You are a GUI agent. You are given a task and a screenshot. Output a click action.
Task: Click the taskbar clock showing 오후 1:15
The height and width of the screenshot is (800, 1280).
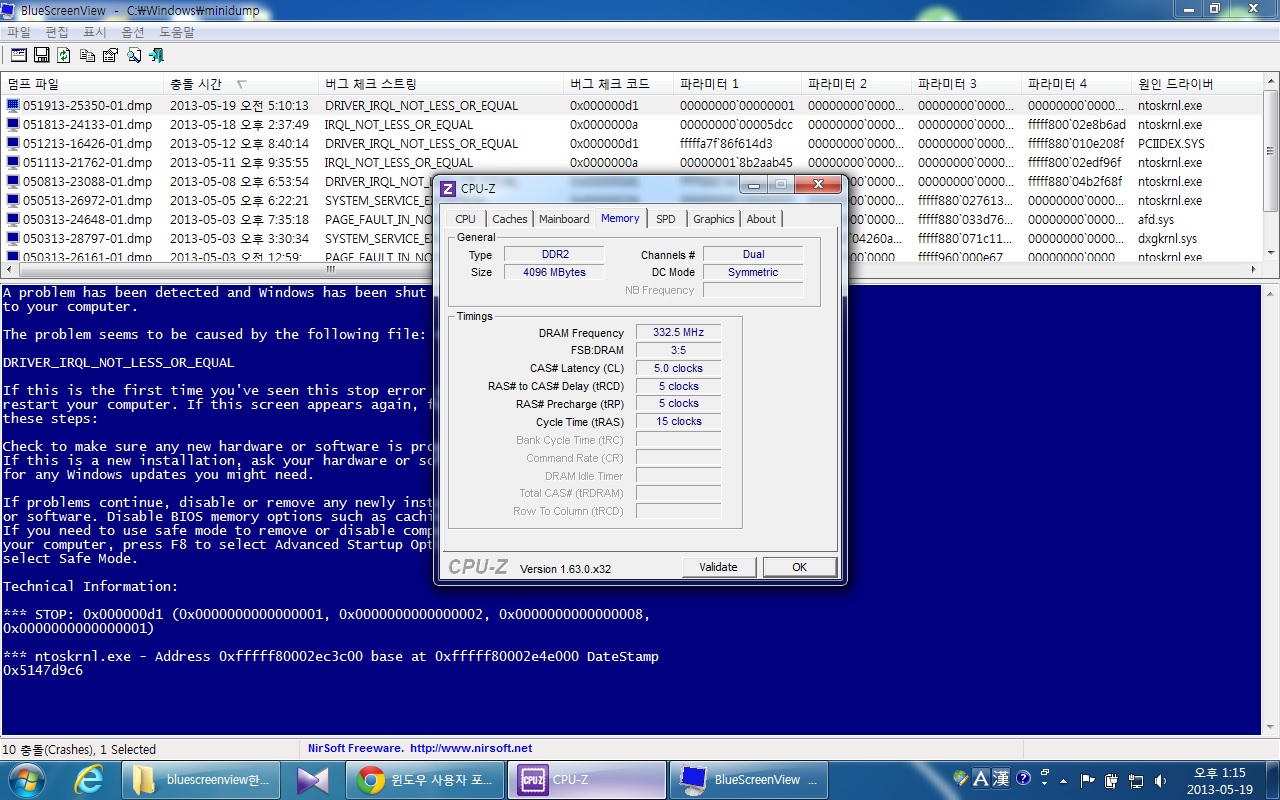(1220, 780)
